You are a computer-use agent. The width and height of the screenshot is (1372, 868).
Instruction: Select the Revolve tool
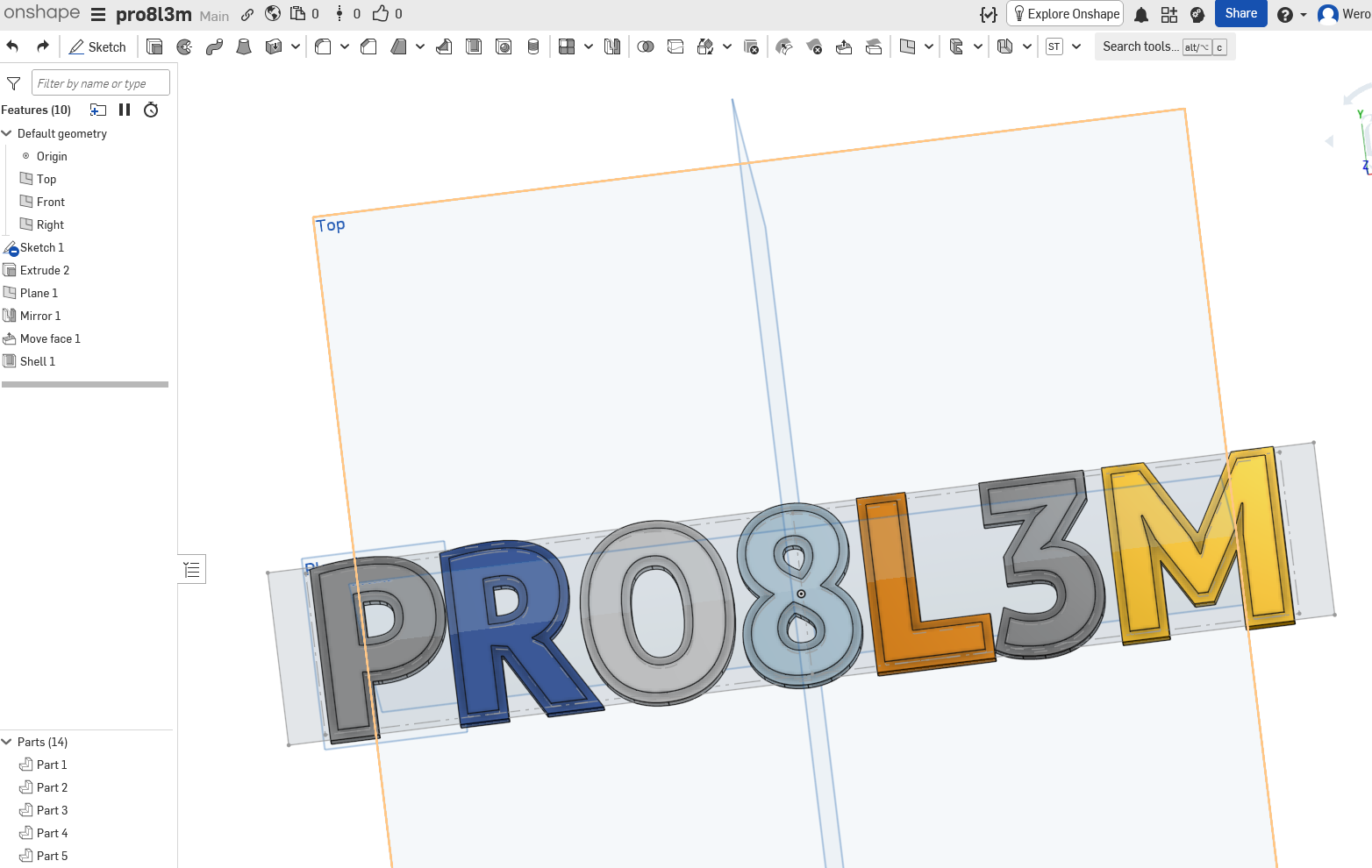point(184,46)
